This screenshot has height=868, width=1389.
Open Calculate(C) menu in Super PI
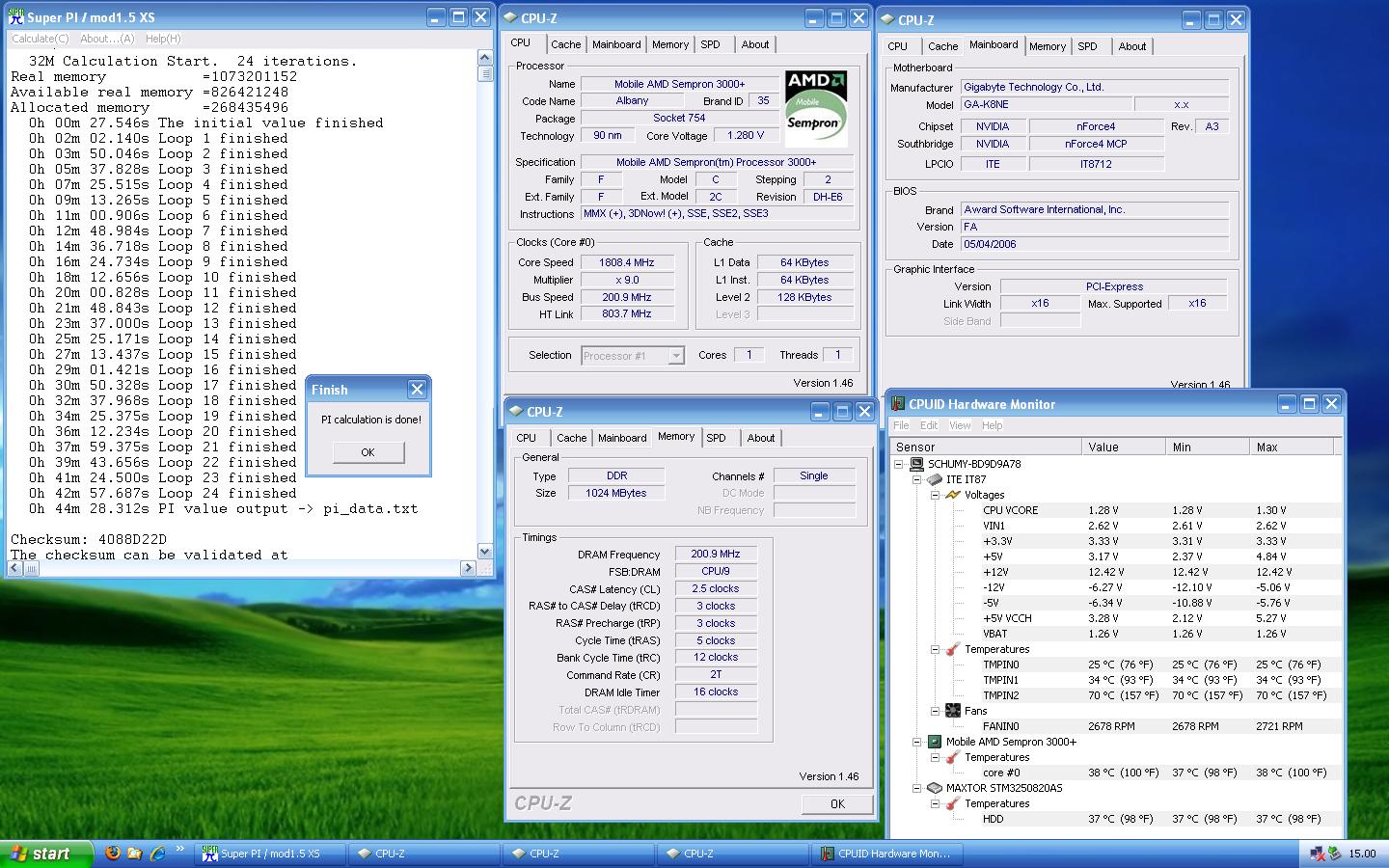[40, 39]
